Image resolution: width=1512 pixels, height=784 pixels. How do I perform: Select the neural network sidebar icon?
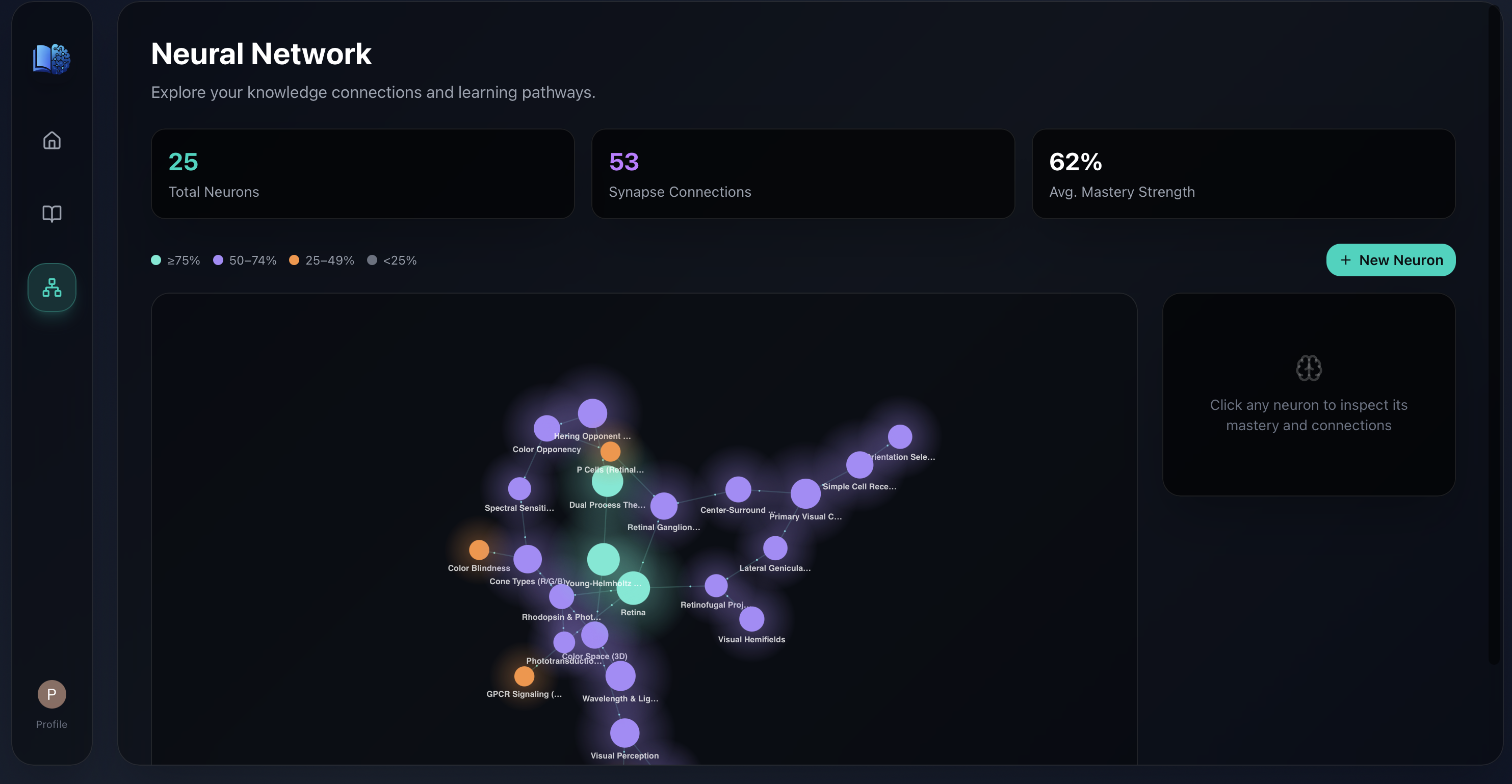point(51,288)
